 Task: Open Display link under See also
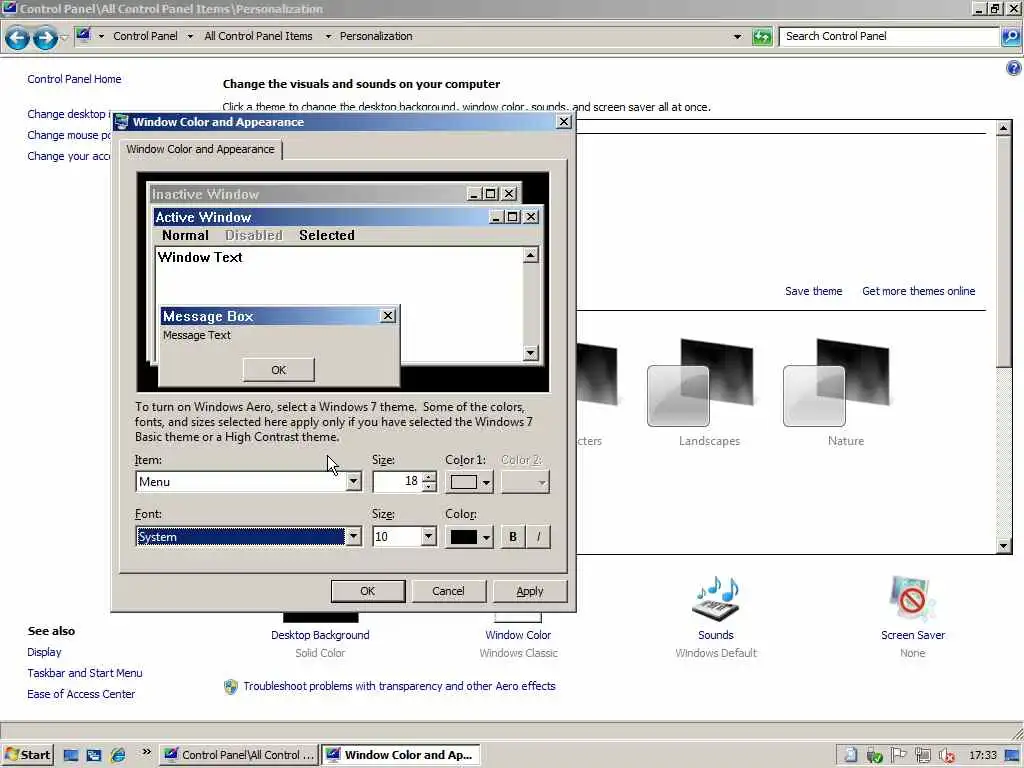(x=44, y=652)
